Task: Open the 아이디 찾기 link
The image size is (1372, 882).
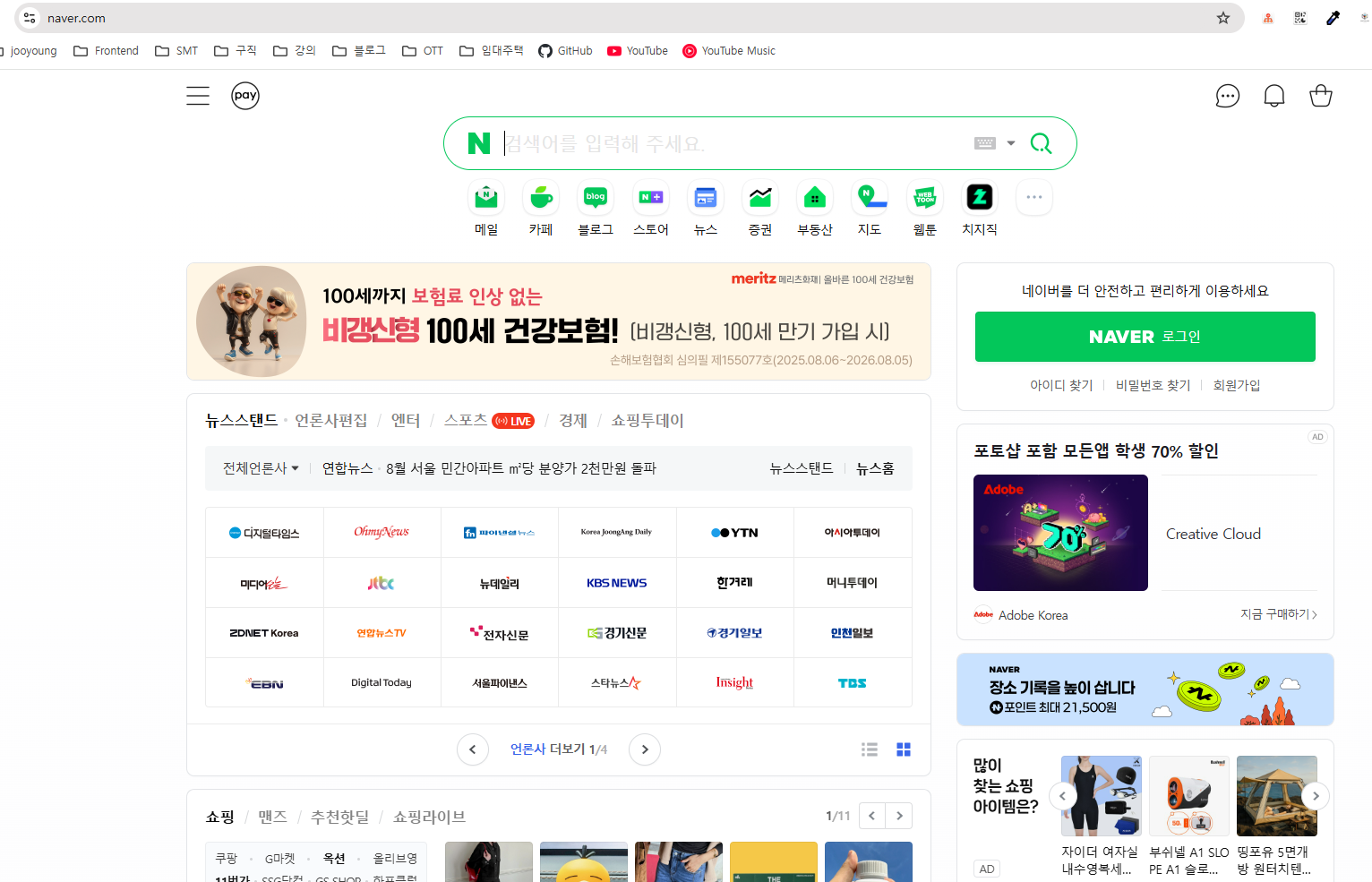Action: tap(1061, 385)
